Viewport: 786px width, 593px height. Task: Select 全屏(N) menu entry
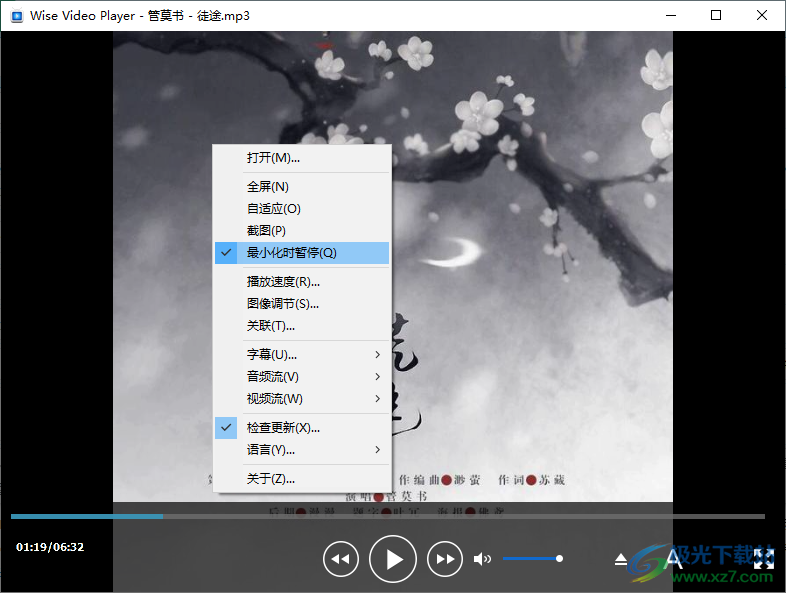pyautogui.click(x=302, y=187)
